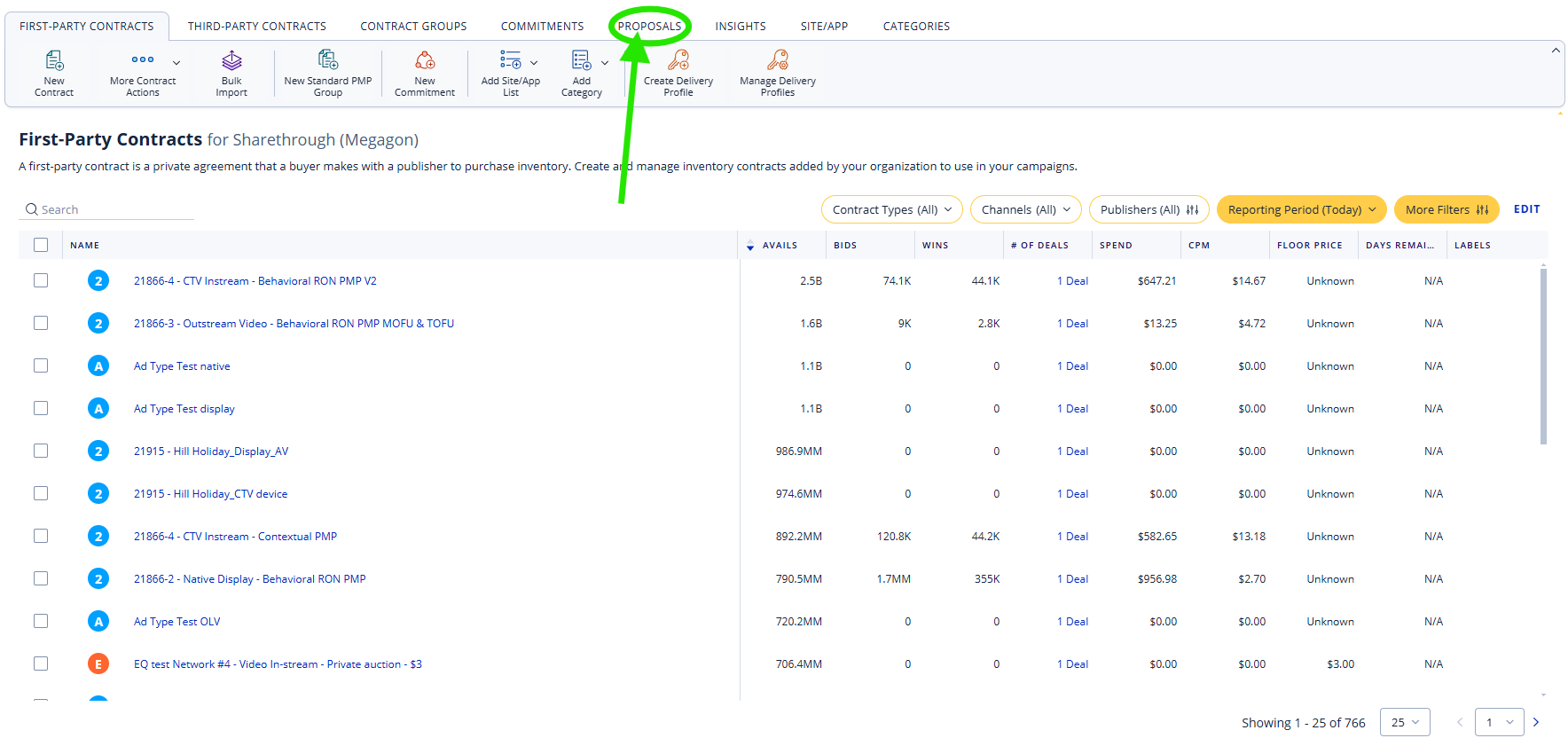Viewport: 1568px width, 746px height.
Task: Click Add Site/App List icon
Action: pyautogui.click(x=511, y=60)
